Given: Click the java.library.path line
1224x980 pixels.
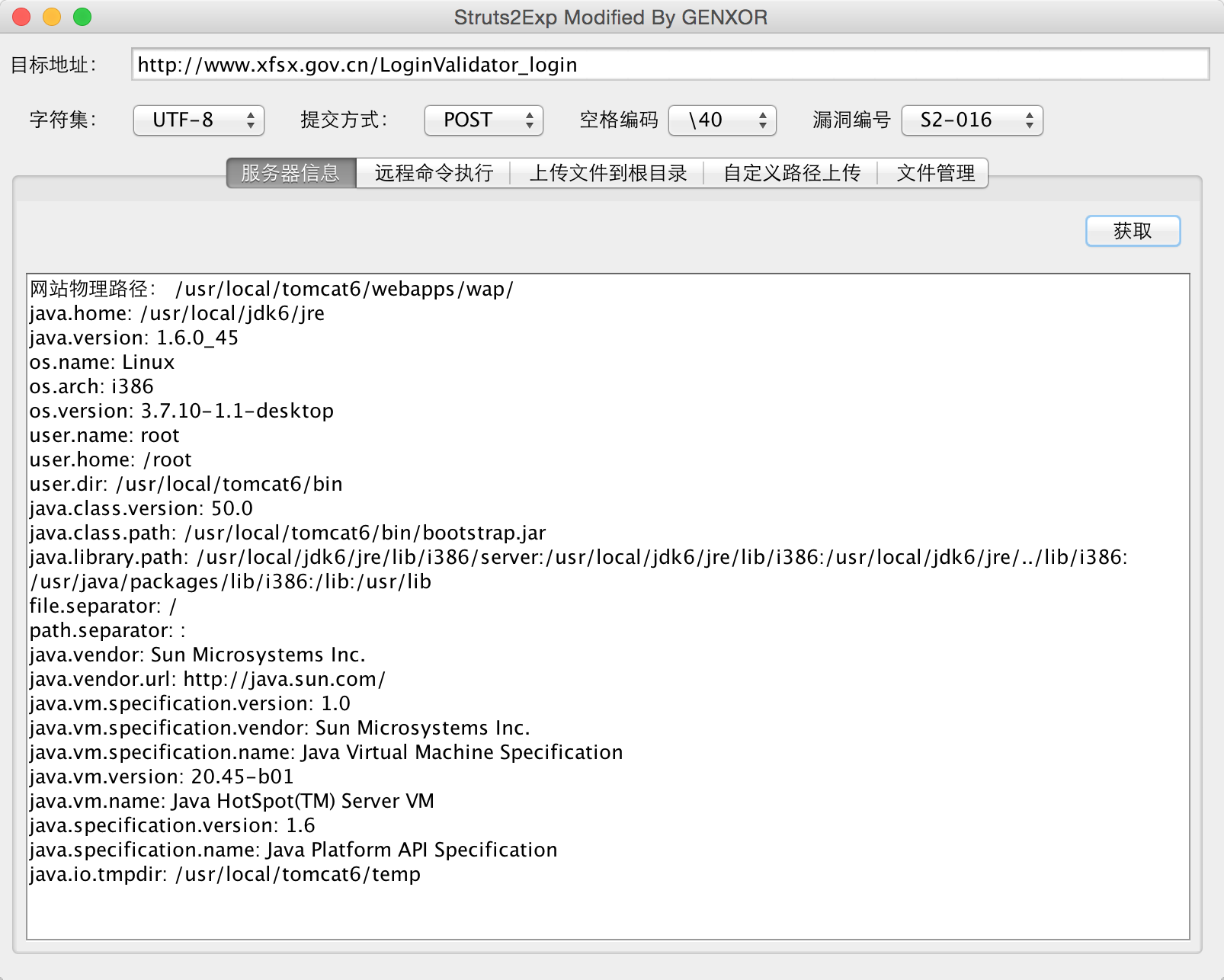Looking at the screenshot, I should (578, 557).
